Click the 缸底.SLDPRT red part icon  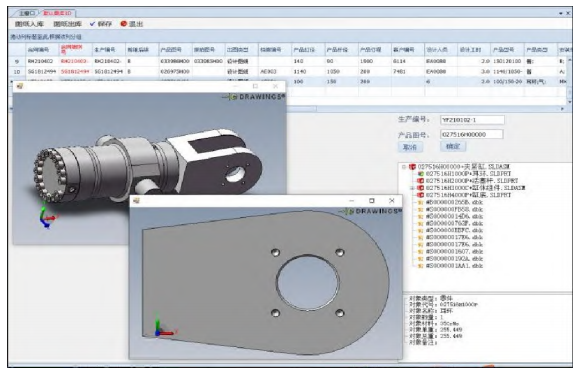[420, 195]
